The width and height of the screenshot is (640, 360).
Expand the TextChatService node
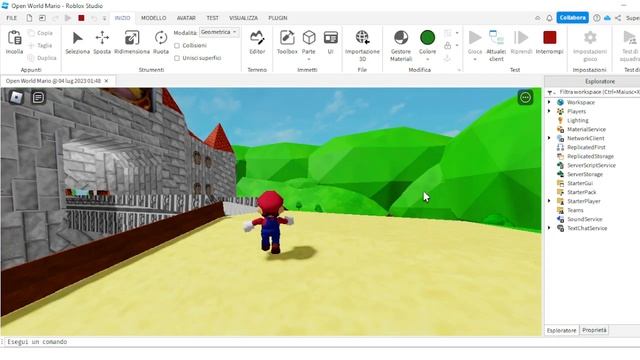point(549,228)
